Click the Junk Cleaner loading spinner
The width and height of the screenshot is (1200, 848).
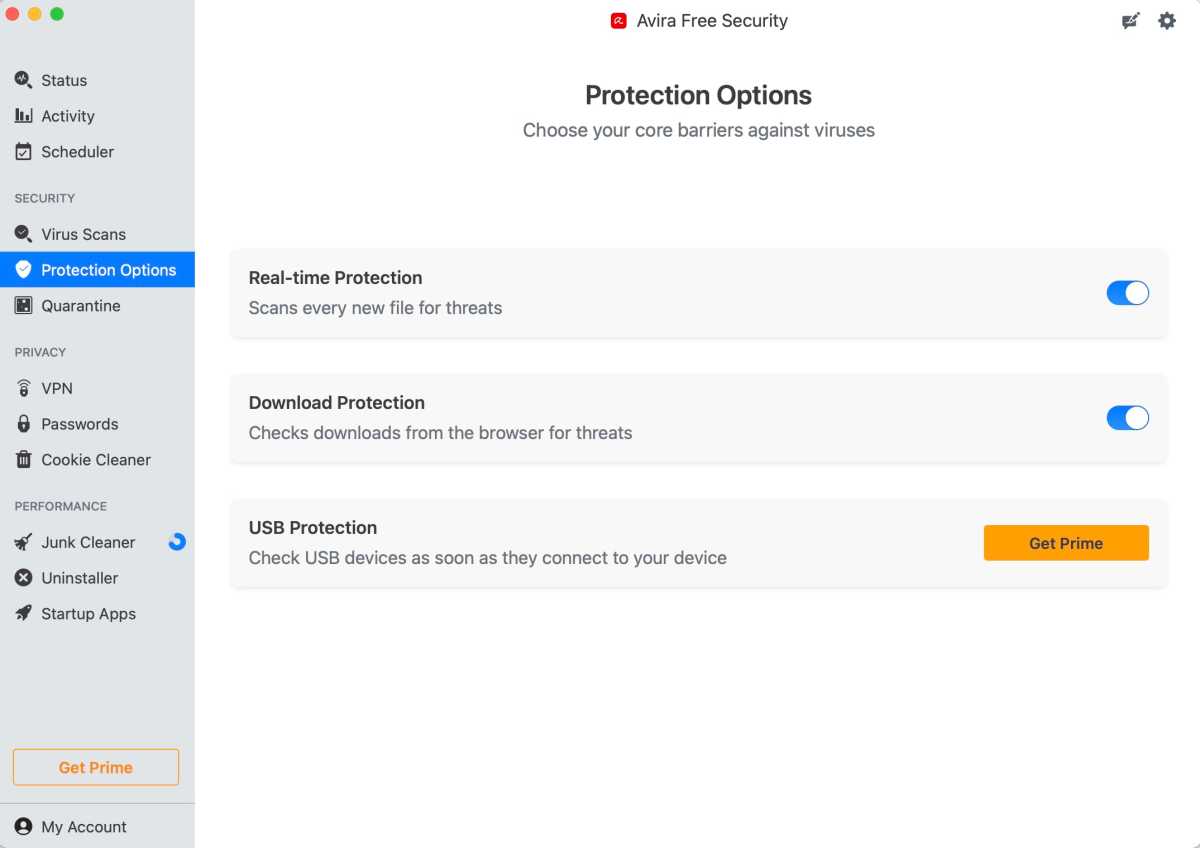click(177, 542)
